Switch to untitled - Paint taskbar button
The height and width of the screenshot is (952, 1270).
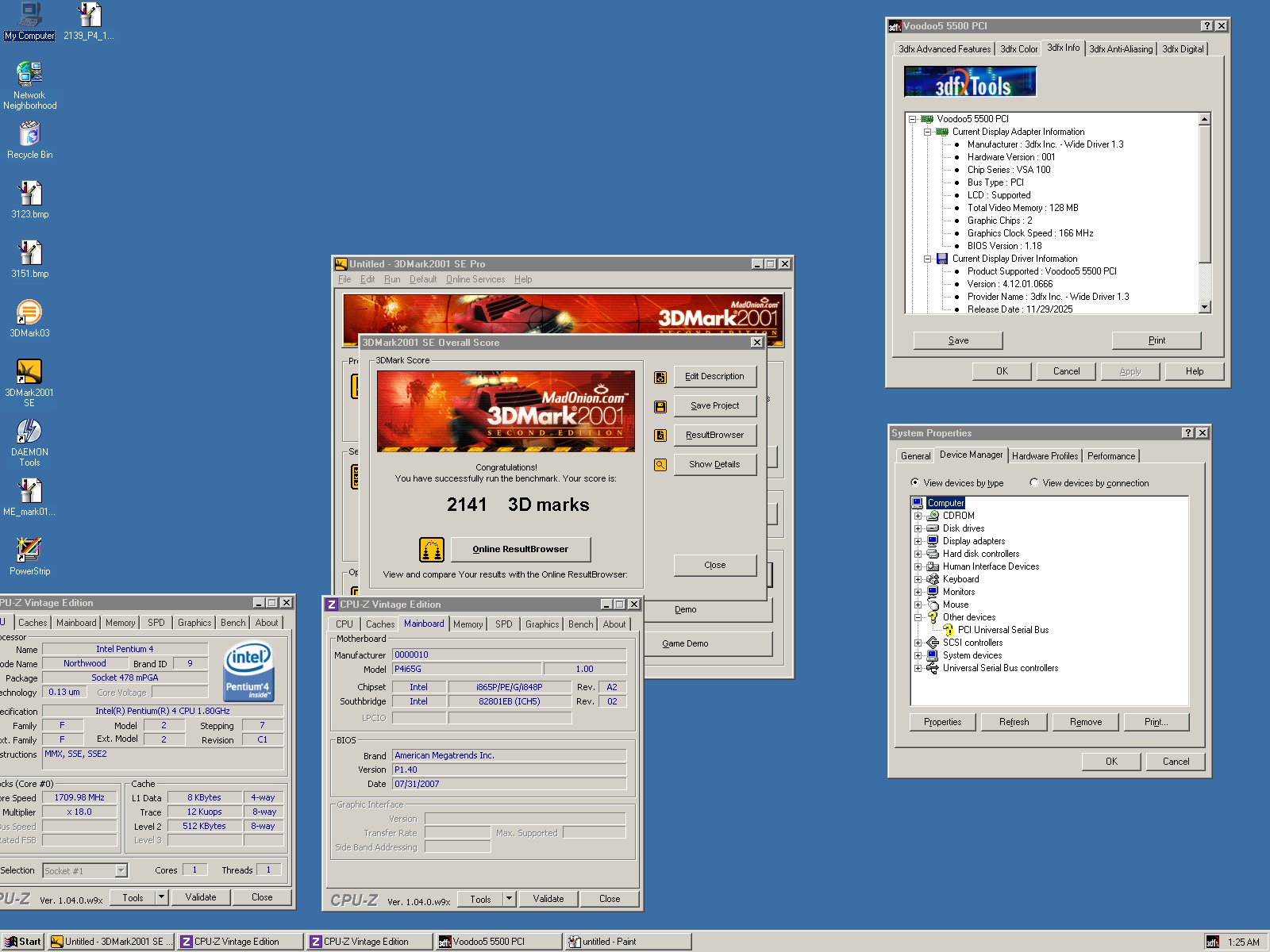pyautogui.click(x=627, y=942)
